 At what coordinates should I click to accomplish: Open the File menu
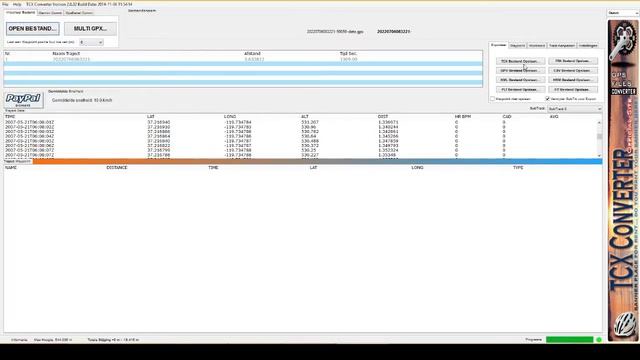pyautogui.click(x=5, y=4)
